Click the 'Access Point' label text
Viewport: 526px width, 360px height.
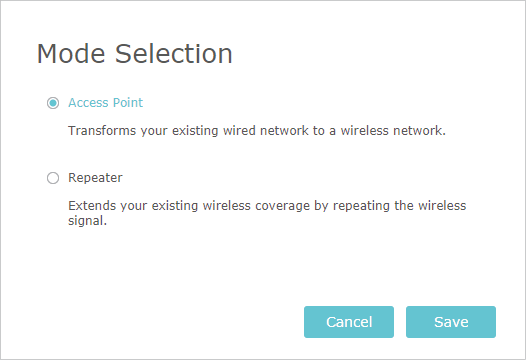(x=106, y=103)
